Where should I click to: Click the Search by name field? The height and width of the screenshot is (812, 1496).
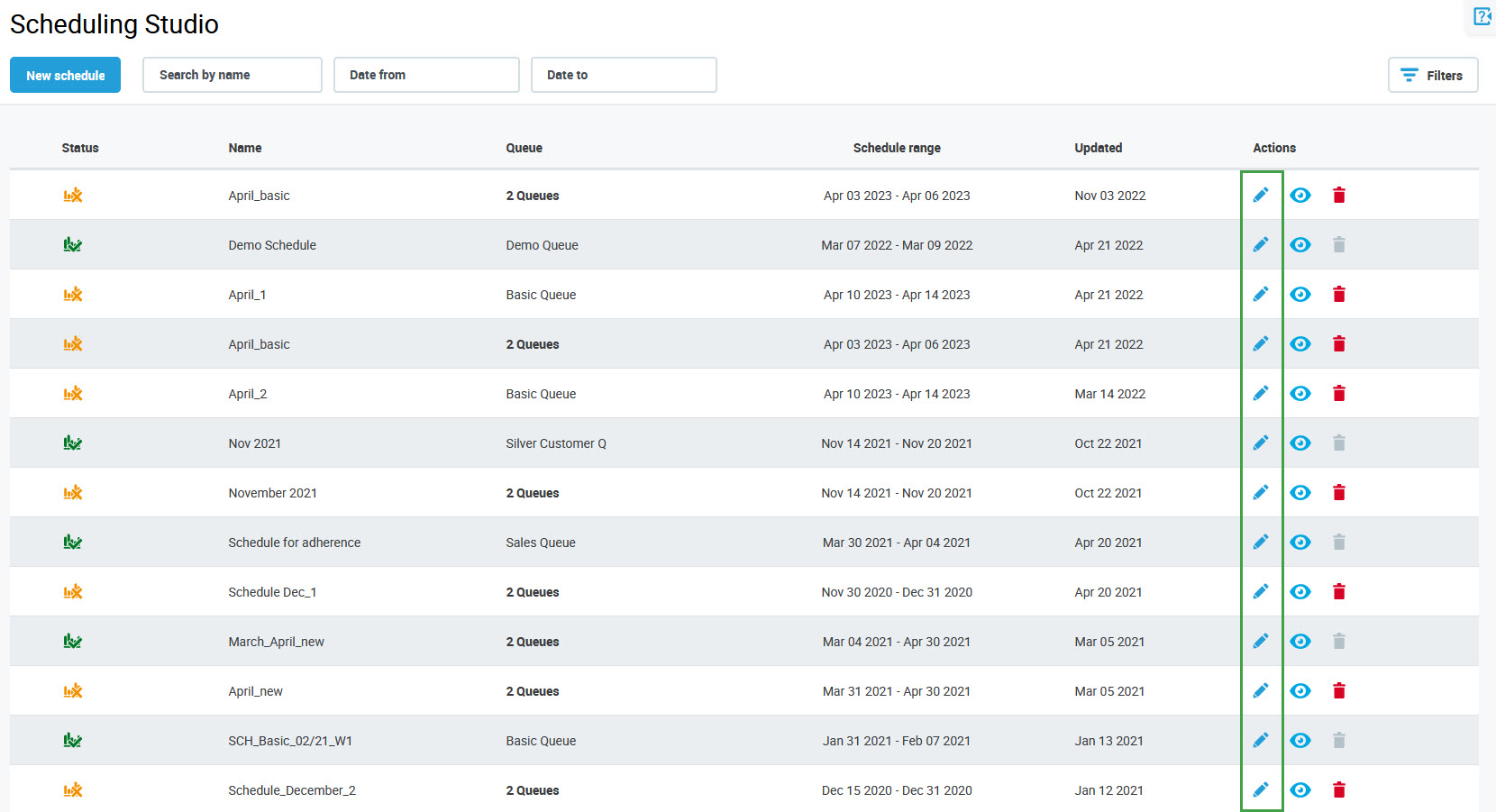pyautogui.click(x=232, y=75)
